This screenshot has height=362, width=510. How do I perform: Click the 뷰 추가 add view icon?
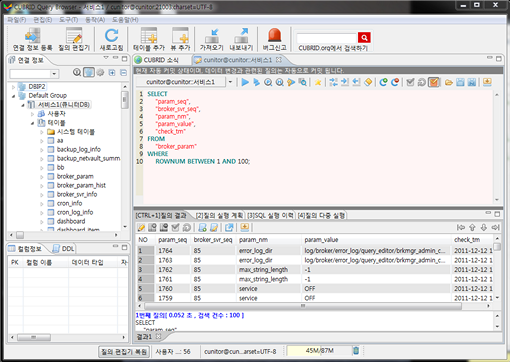(180, 36)
